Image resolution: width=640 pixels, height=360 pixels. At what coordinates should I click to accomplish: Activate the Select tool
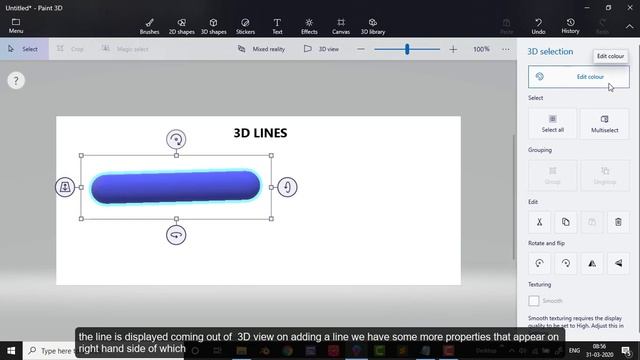click(x=24, y=49)
